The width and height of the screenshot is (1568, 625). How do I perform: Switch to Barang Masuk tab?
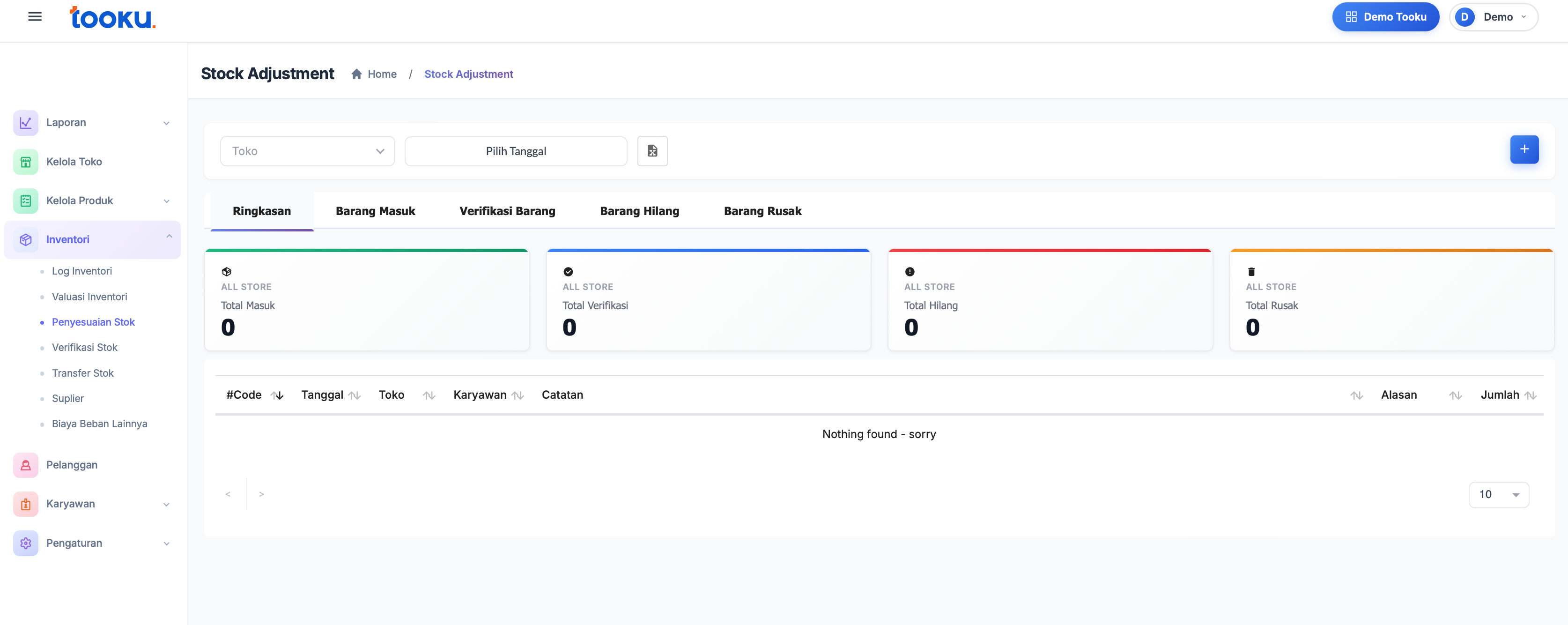(x=375, y=211)
